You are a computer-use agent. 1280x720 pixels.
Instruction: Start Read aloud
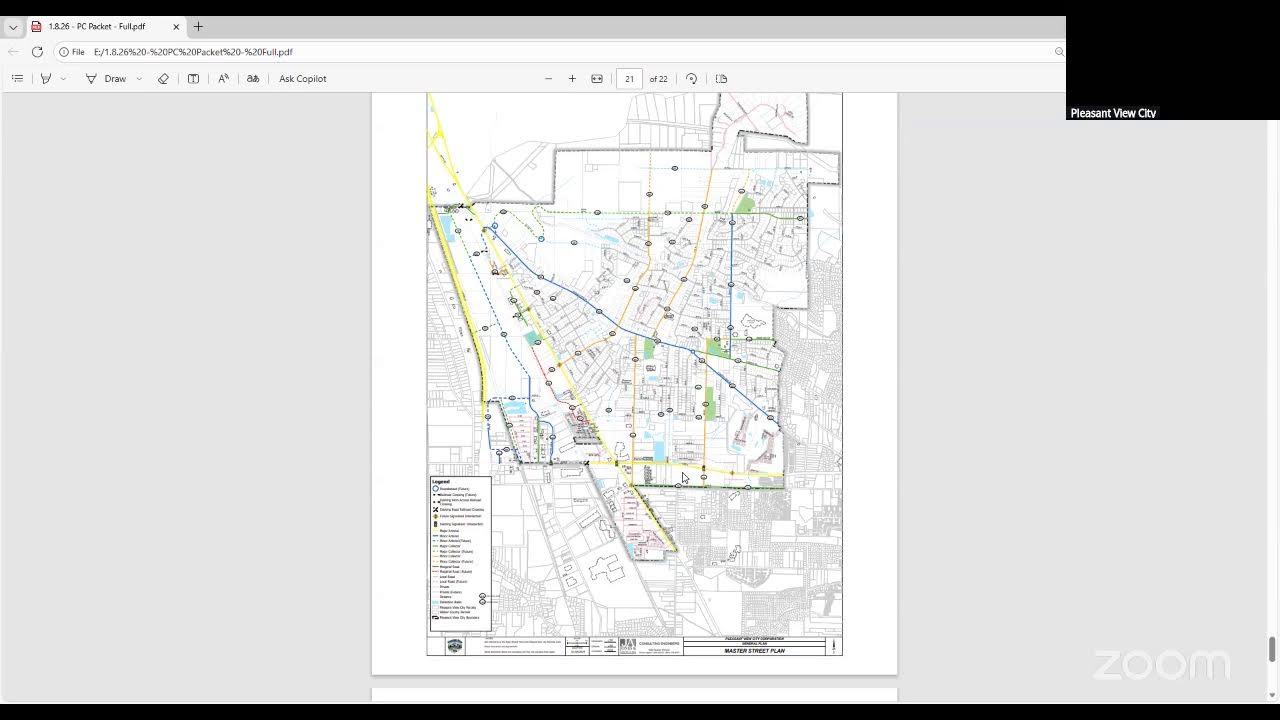[x=223, y=79]
